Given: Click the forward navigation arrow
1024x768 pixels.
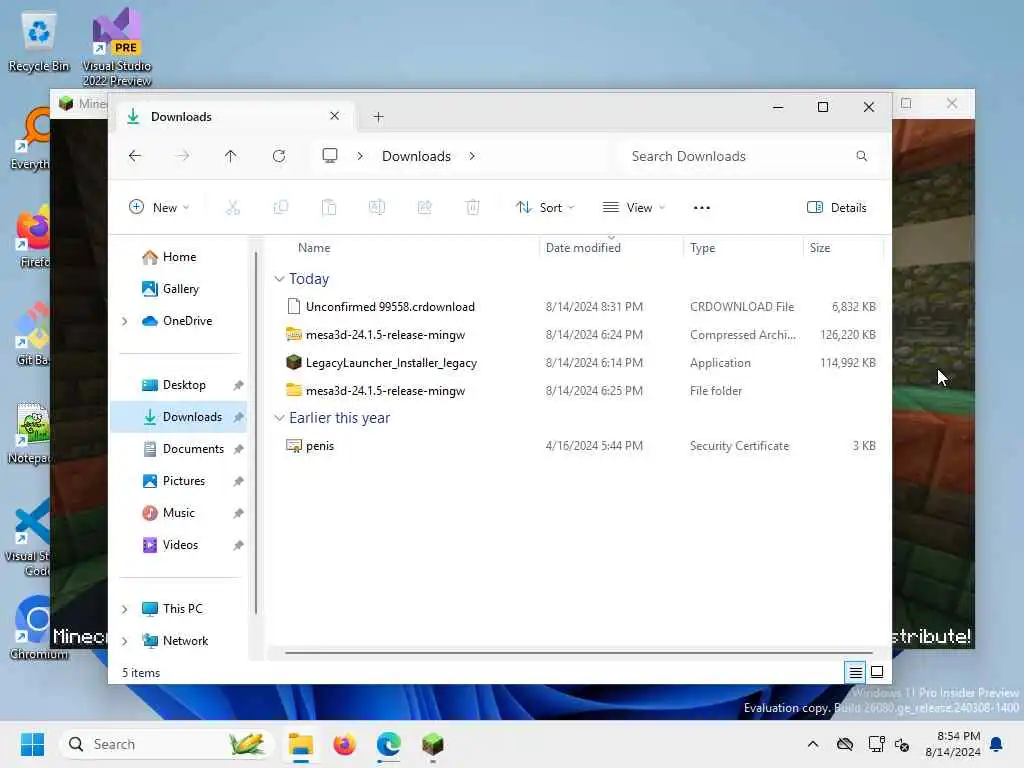Looking at the screenshot, I should tap(184, 156).
